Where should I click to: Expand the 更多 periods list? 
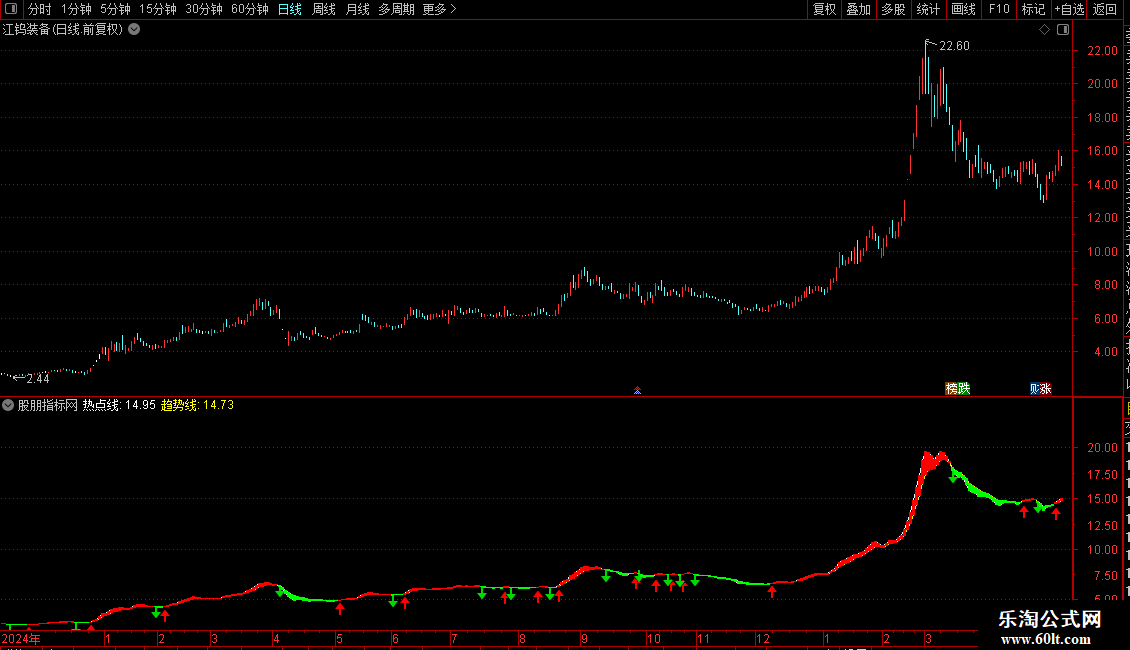440,9
